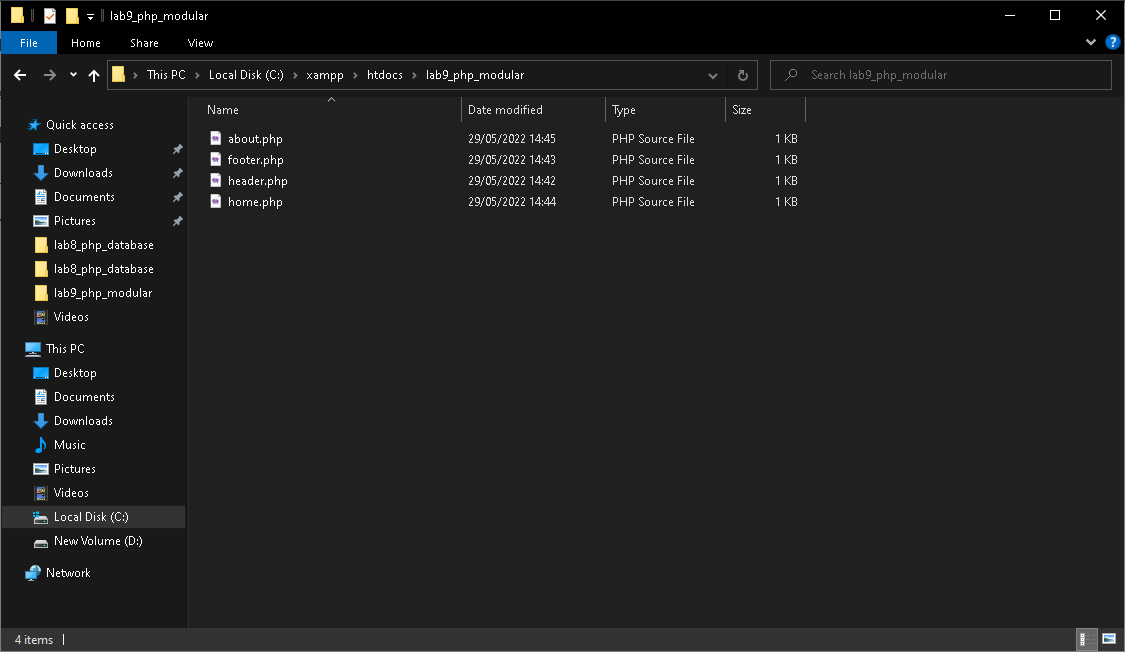Select Local Disk (C:) in navigation pane
The height and width of the screenshot is (652, 1125).
[x=93, y=516]
